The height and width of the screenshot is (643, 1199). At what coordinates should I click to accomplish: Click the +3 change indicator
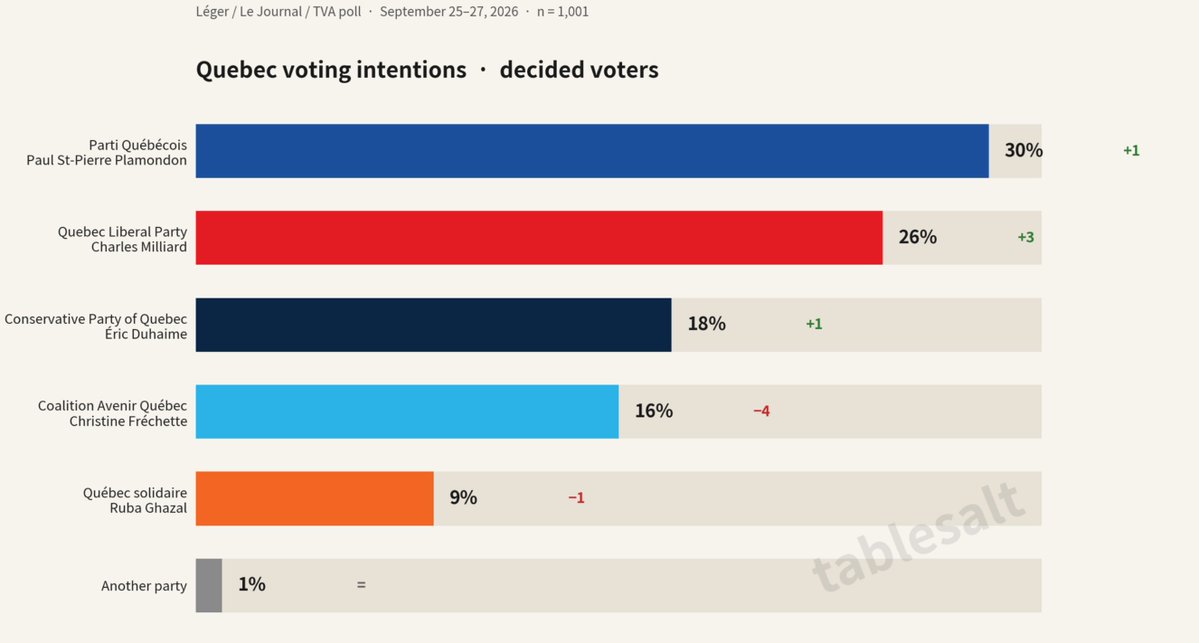(1025, 237)
